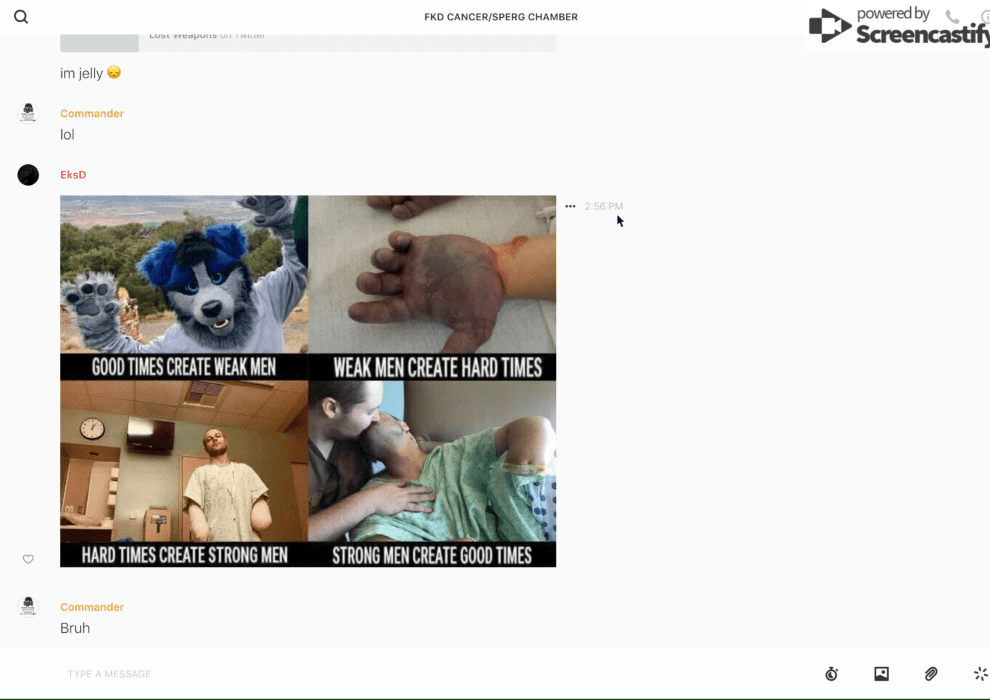Like EksD's image with the heart icon

point(28,559)
